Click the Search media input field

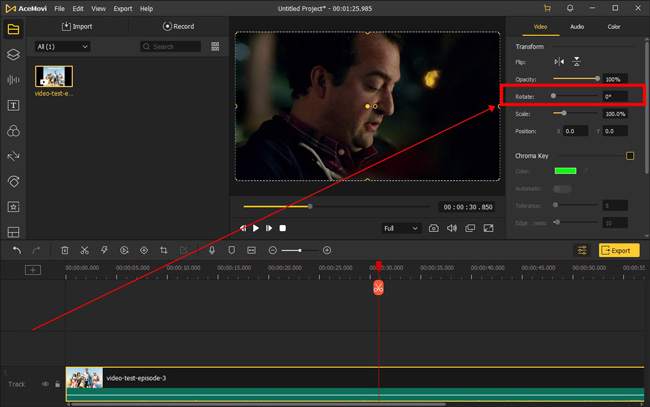[170, 46]
